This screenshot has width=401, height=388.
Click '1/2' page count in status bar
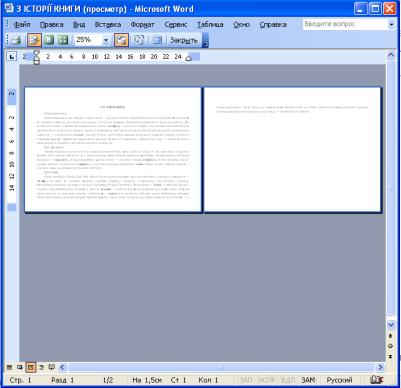tap(108, 380)
